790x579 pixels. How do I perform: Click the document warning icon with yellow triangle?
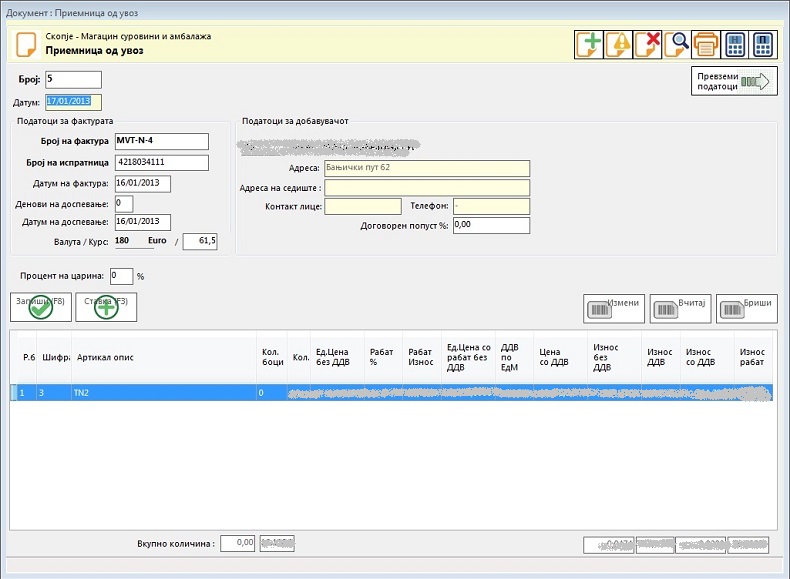(618, 45)
